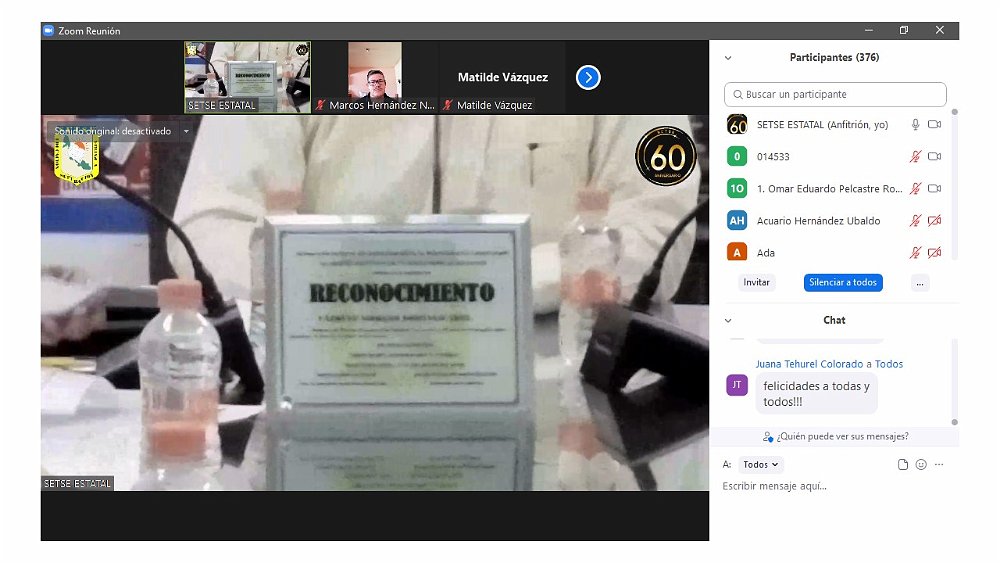Click the next arrow in the video gallery strip

(x=588, y=77)
